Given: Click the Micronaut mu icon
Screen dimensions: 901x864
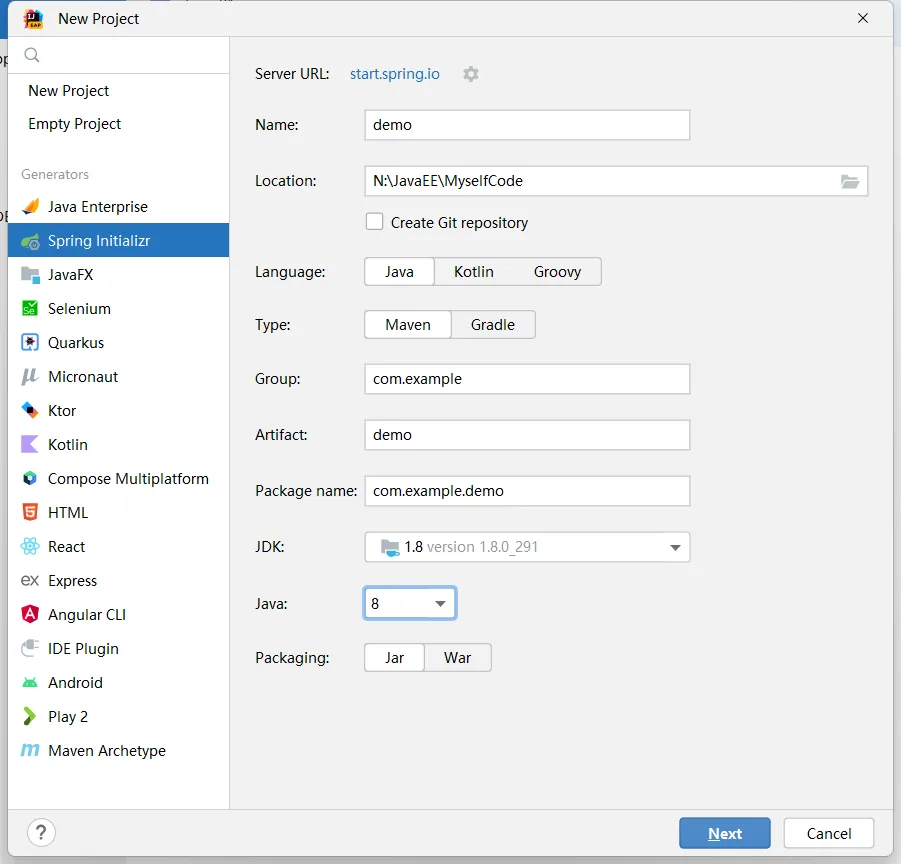Looking at the screenshot, I should tap(30, 377).
